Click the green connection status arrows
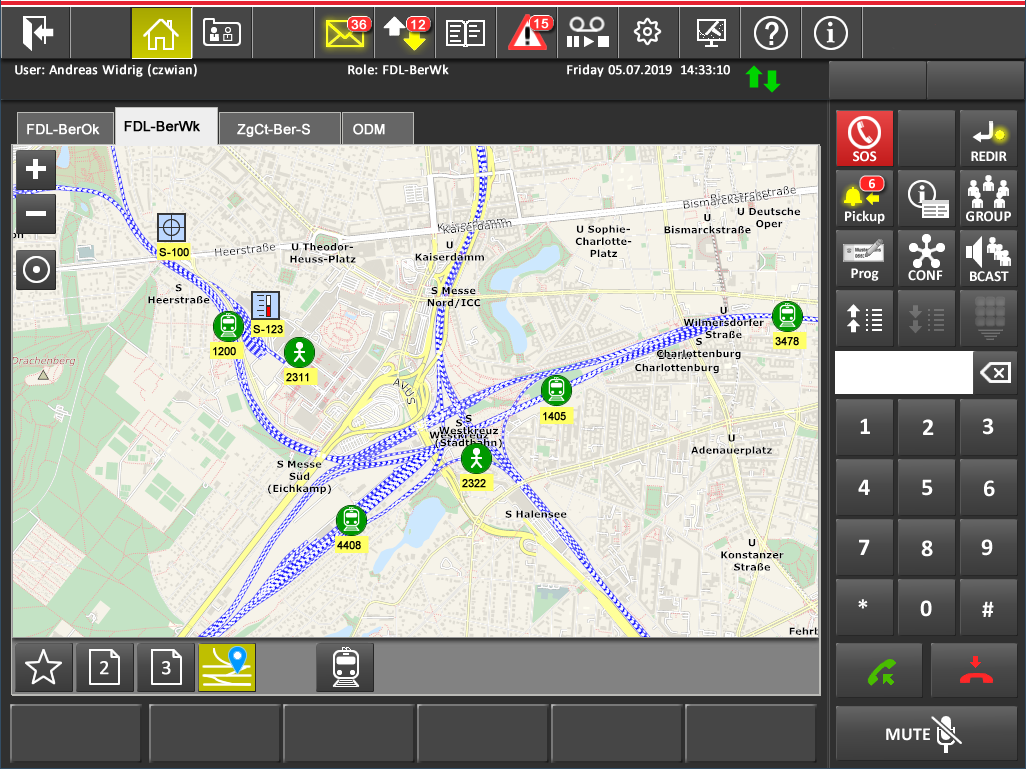Viewport: 1026px width, 769px height. point(762,79)
